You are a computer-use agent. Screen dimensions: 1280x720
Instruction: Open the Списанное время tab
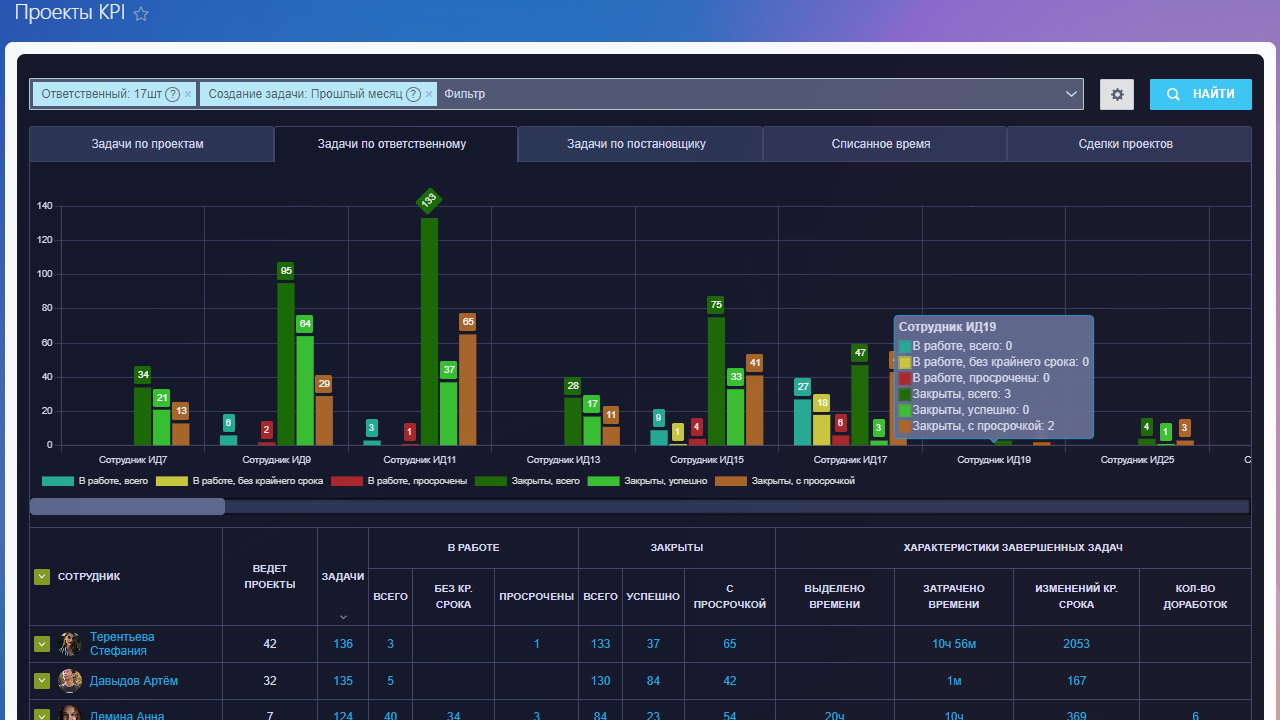point(881,144)
